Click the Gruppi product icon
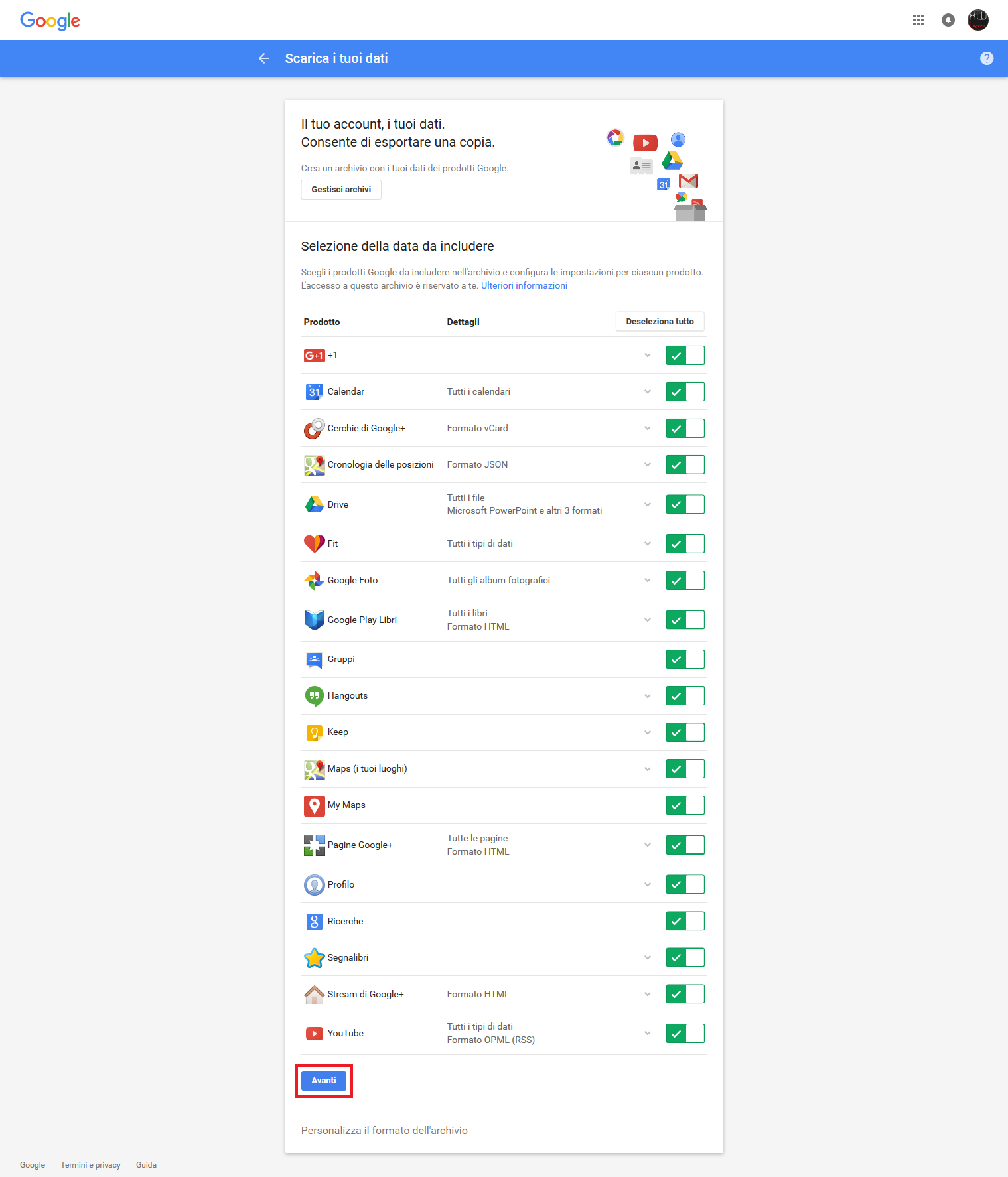This screenshot has width=1008, height=1177. (315, 659)
